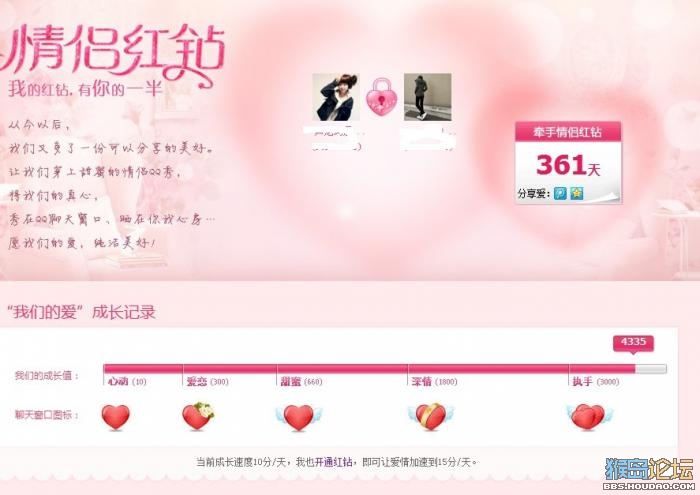Select the 深情 (1800) level label

(x=435, y=382)
